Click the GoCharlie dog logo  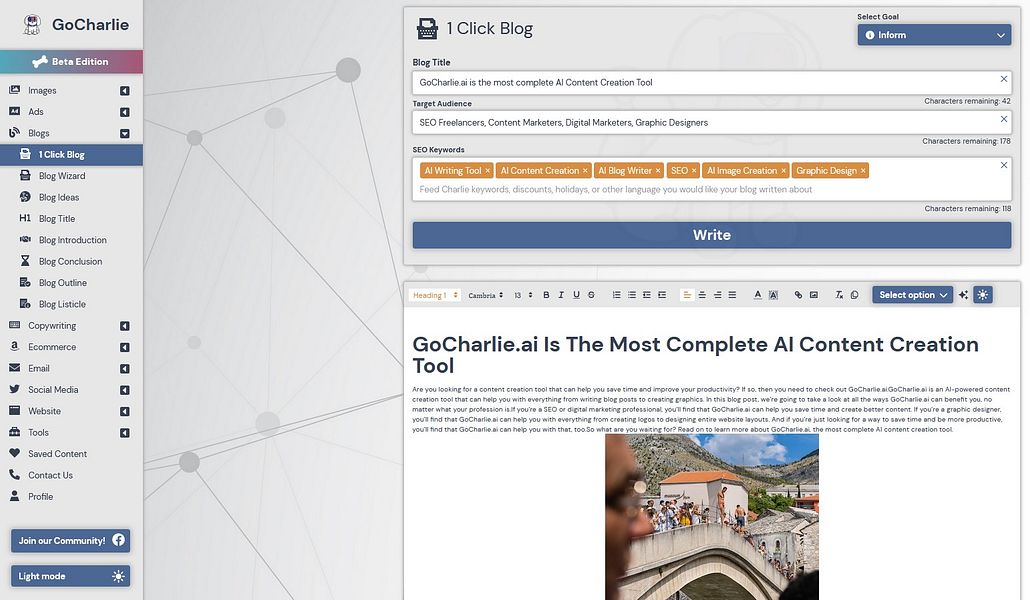(x=32, y=24)
